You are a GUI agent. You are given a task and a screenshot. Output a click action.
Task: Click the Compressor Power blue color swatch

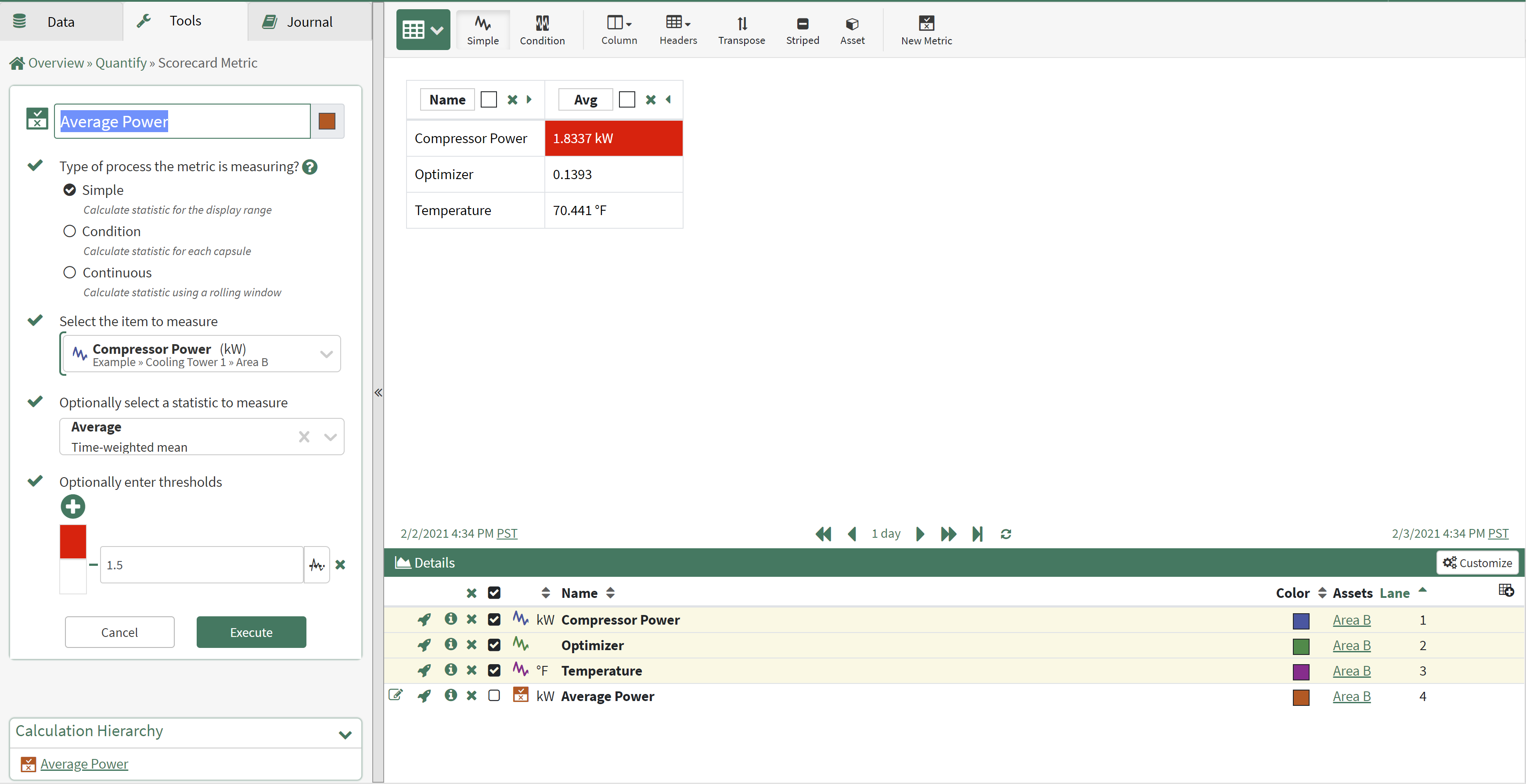[x=1300, y=621]
